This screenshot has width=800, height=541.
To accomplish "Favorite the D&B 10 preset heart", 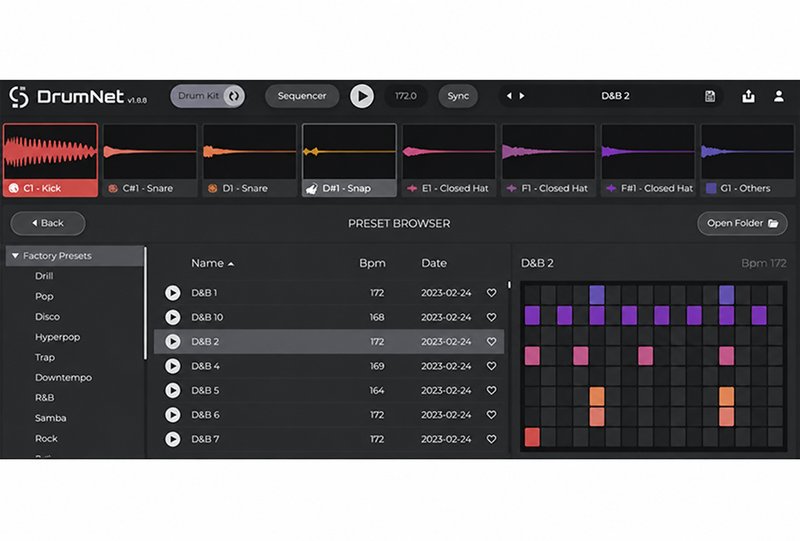I will pyautogui.click(x=491, y=317).
